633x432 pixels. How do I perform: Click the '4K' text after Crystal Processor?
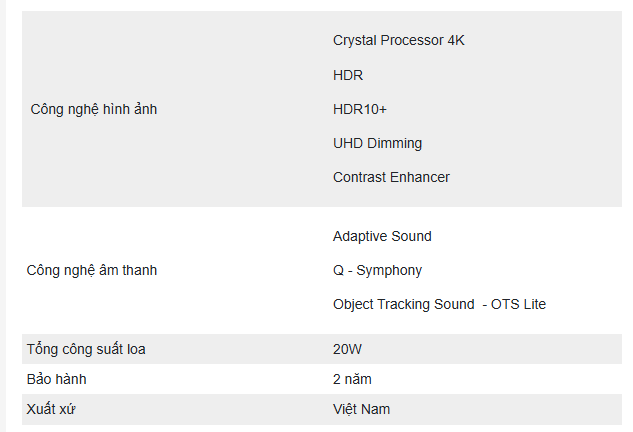[x=456, y=41]
